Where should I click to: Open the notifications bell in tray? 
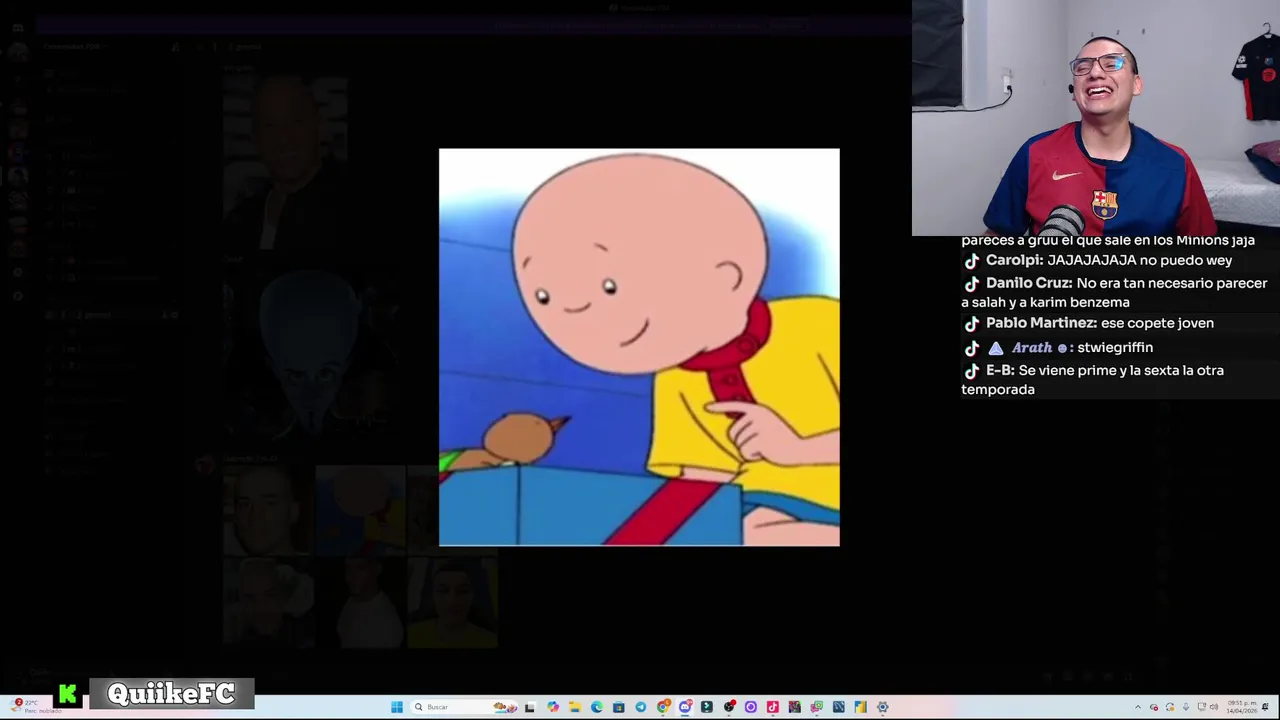coord(1265,707)
